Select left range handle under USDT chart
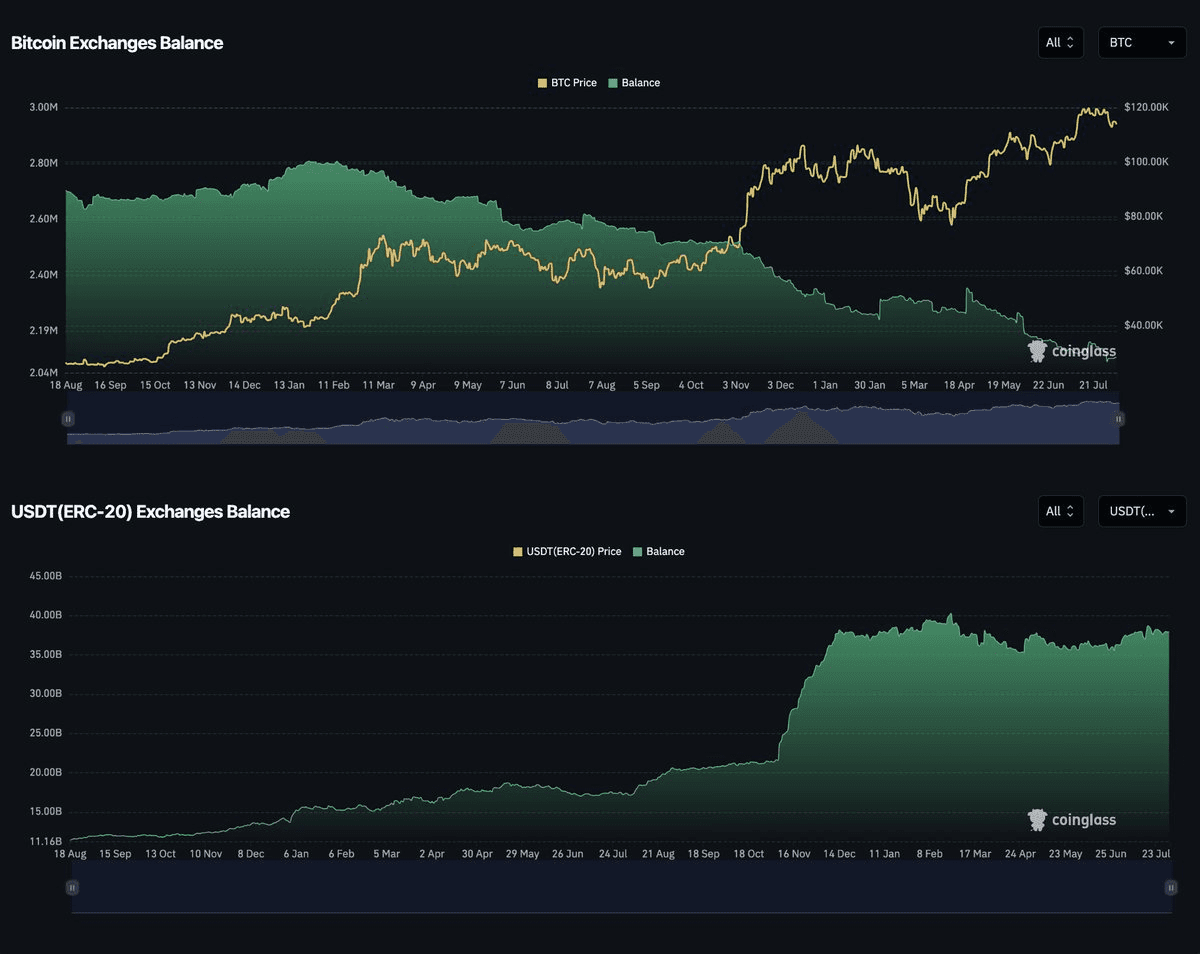This screenshot has width=1200, height=954. (72, 887)
